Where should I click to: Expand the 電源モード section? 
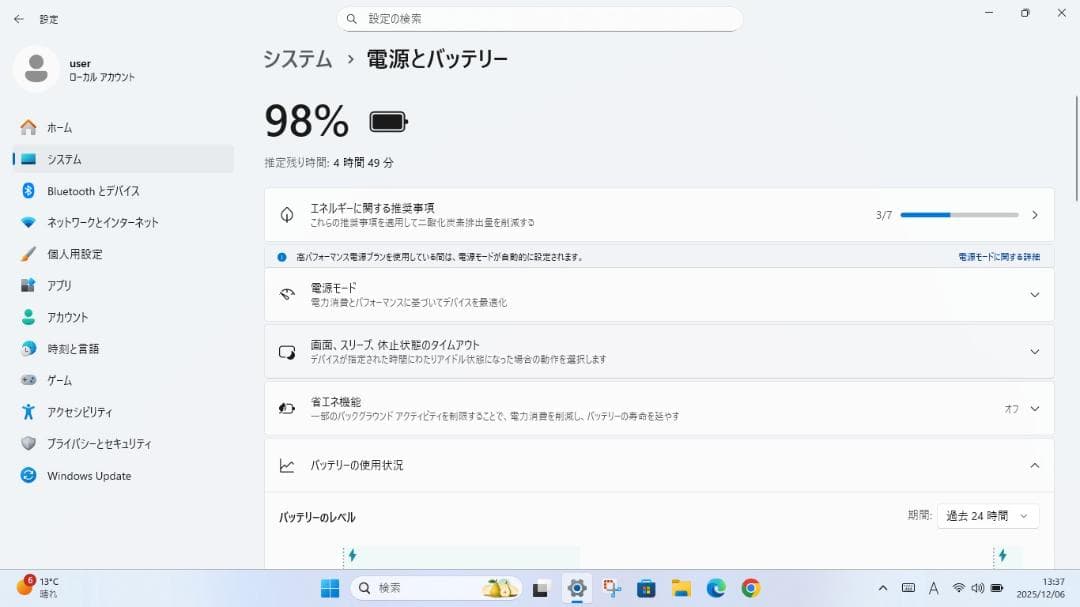click(1035, 294)
